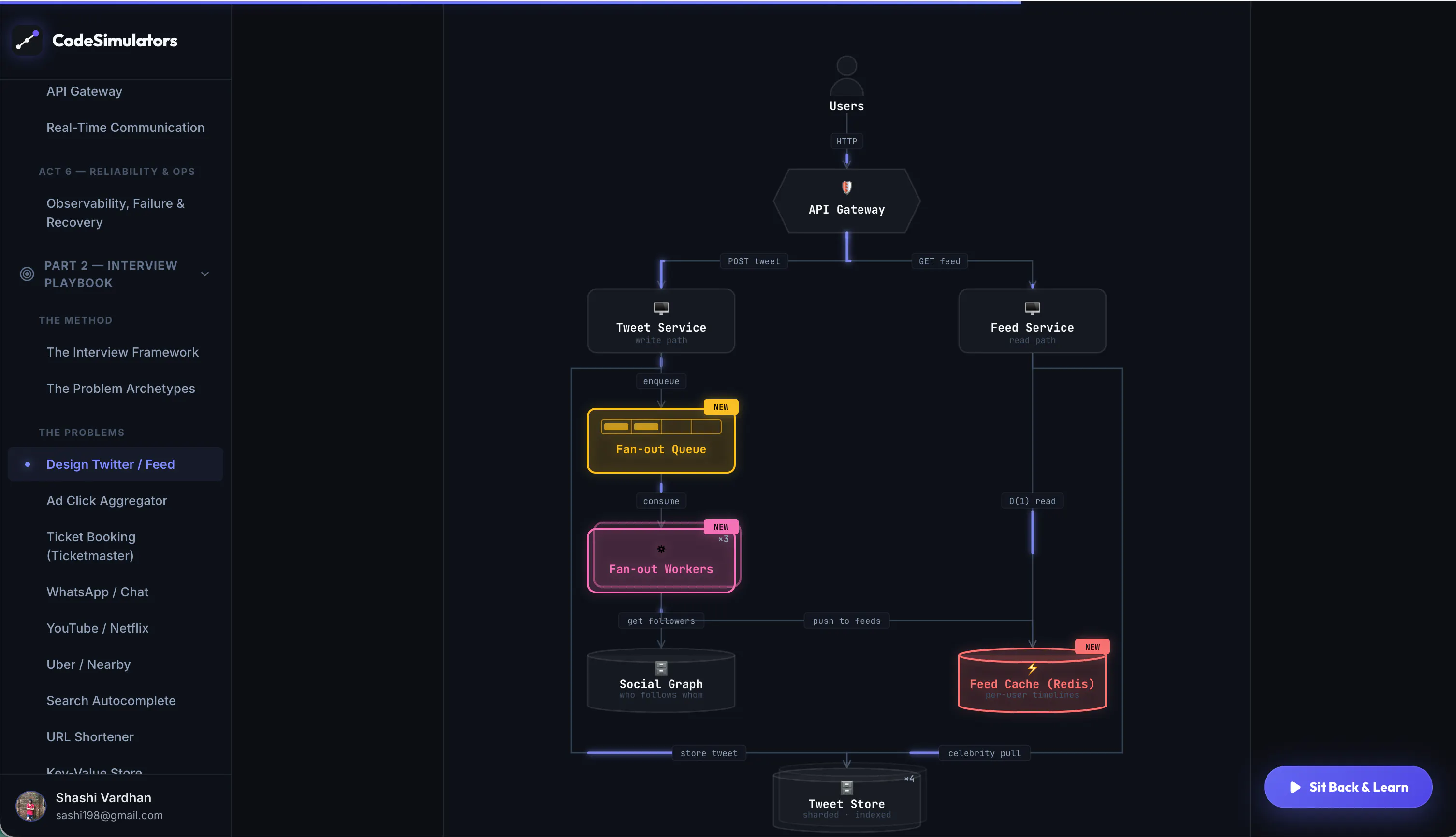The width and height of the screenshot is (1456, 837).
Task: Click the CodeSimulators brand name
Action: [x=115, y=40]
